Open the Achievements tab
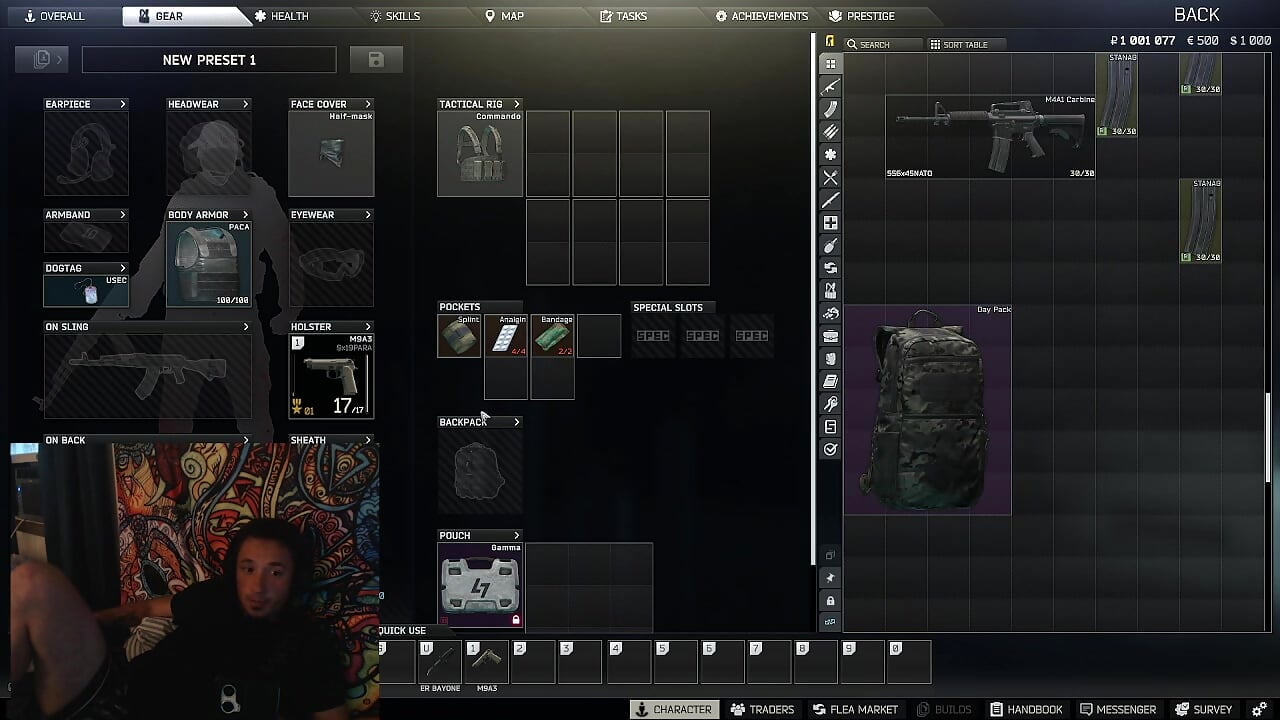Viewport: 1280px width, 720px height. [x=761, y=16]
